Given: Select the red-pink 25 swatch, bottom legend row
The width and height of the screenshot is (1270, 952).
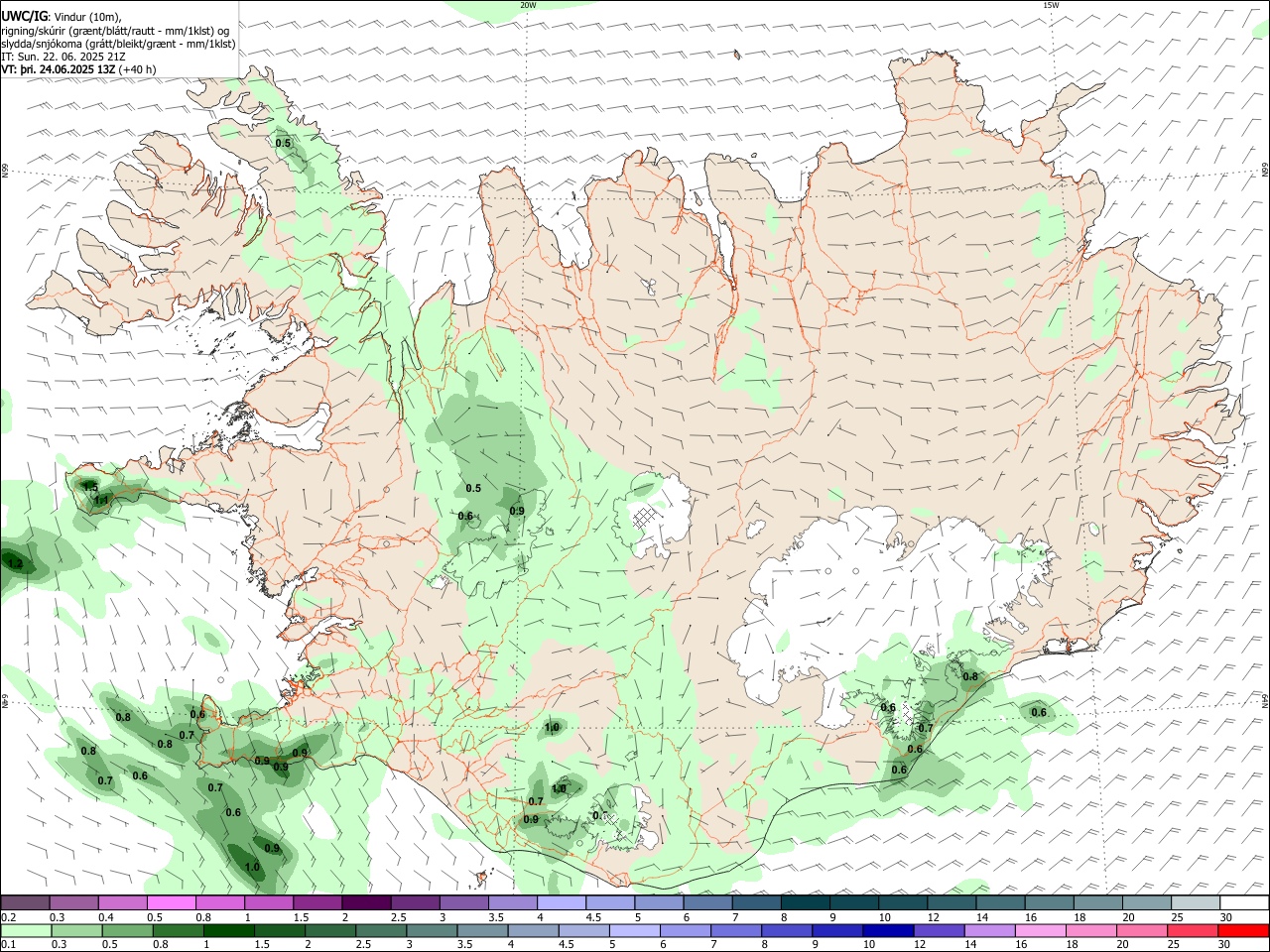Looking at the screenshot, I should pyautogui.click(x=1192, y=930).
